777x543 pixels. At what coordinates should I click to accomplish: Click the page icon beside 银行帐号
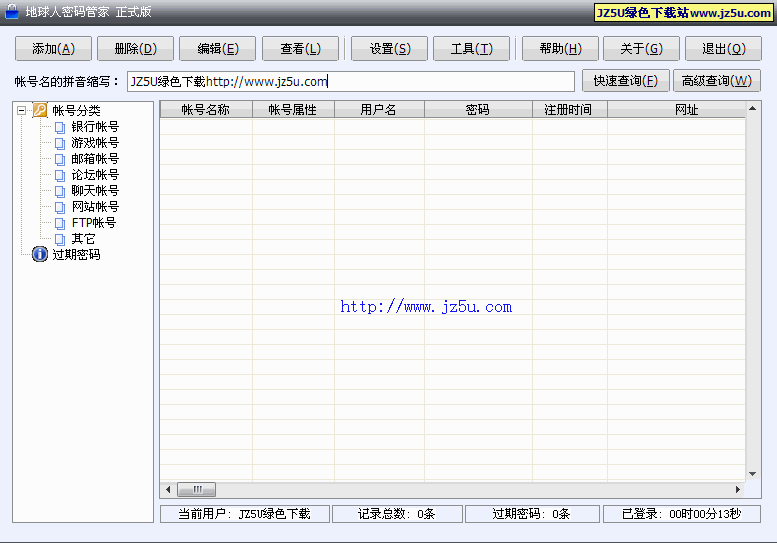[60, 128]
